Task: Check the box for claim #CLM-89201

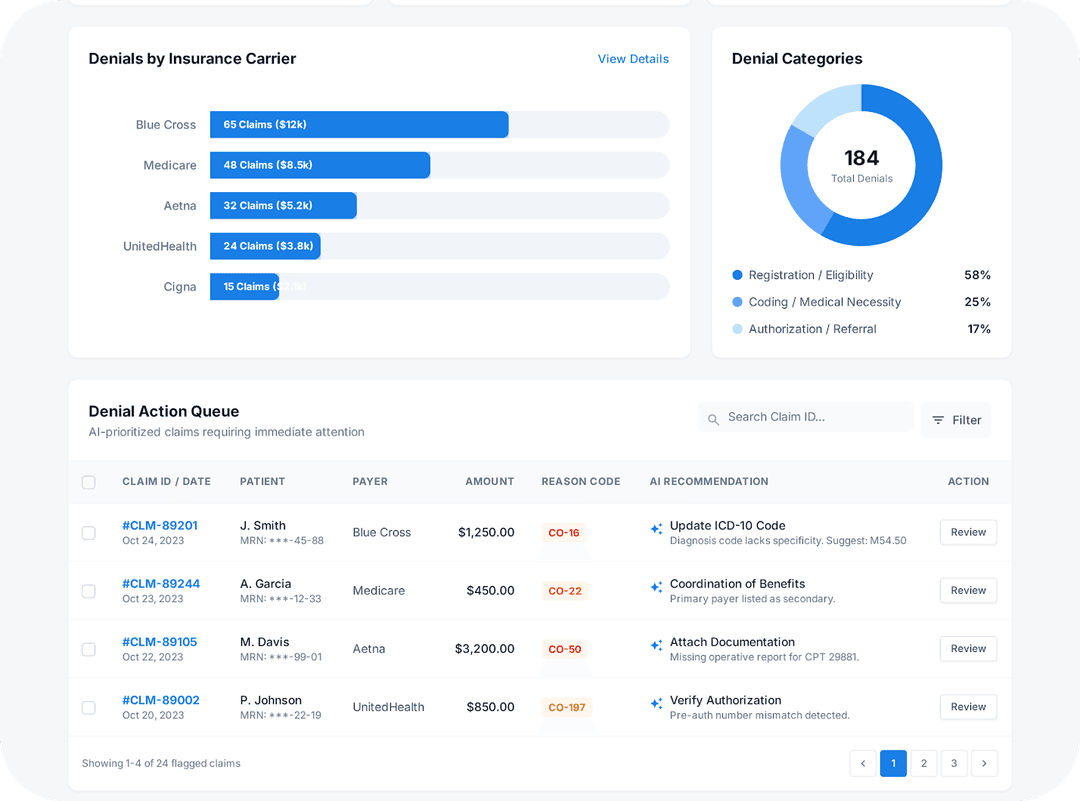Action: click(89, 533)
